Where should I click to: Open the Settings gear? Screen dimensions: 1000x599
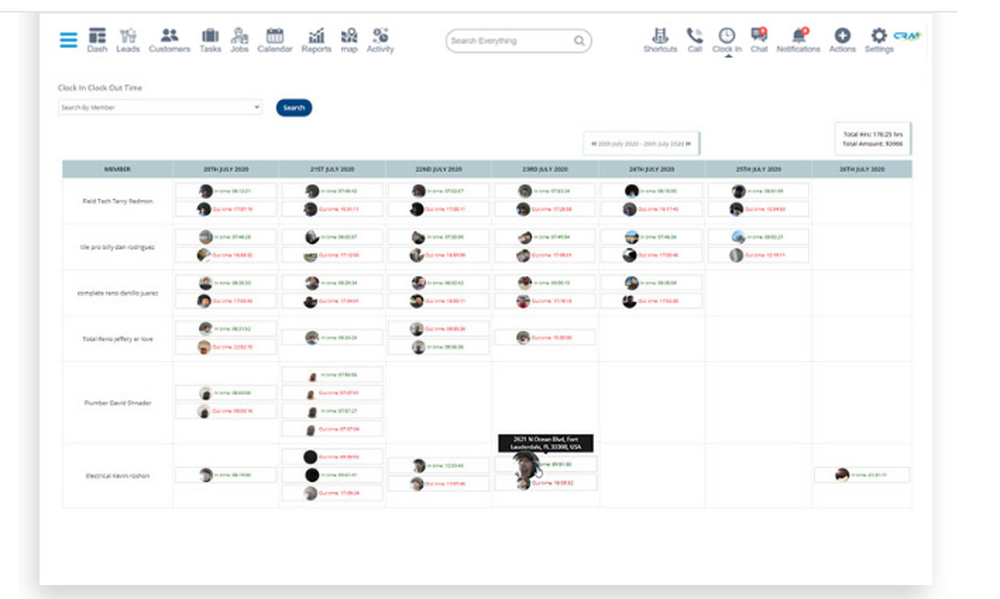tap(878, 38)
